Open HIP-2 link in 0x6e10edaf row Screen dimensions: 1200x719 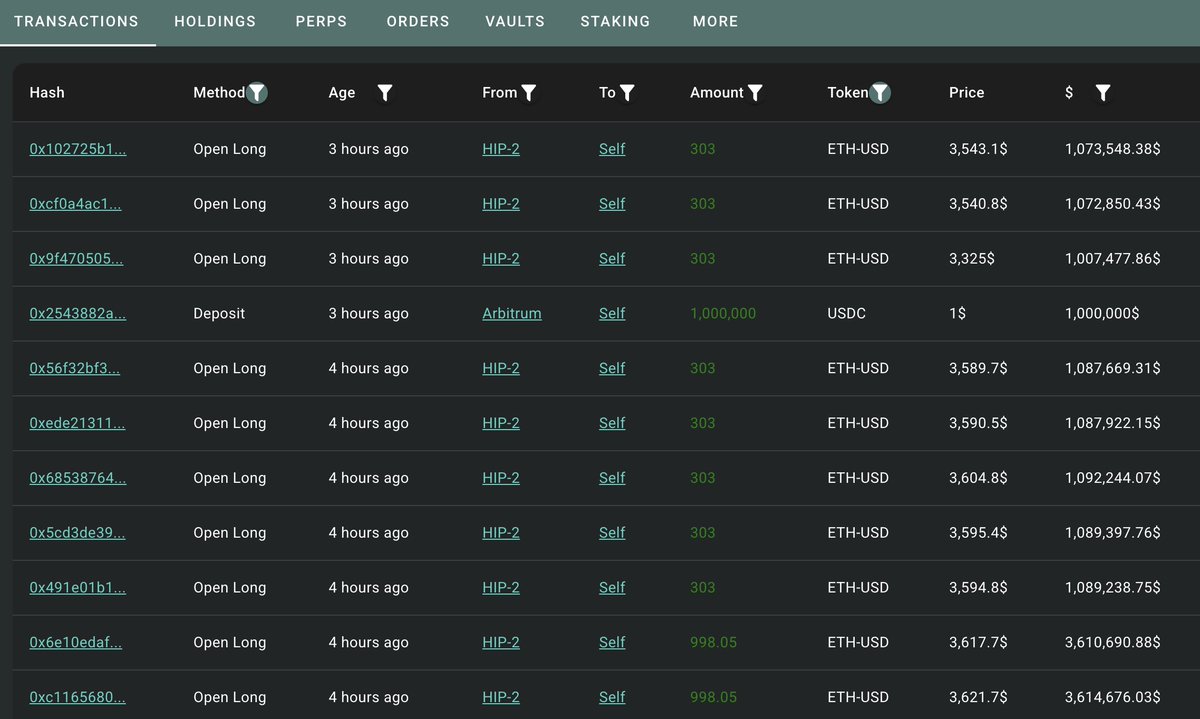tap(501, 644)
